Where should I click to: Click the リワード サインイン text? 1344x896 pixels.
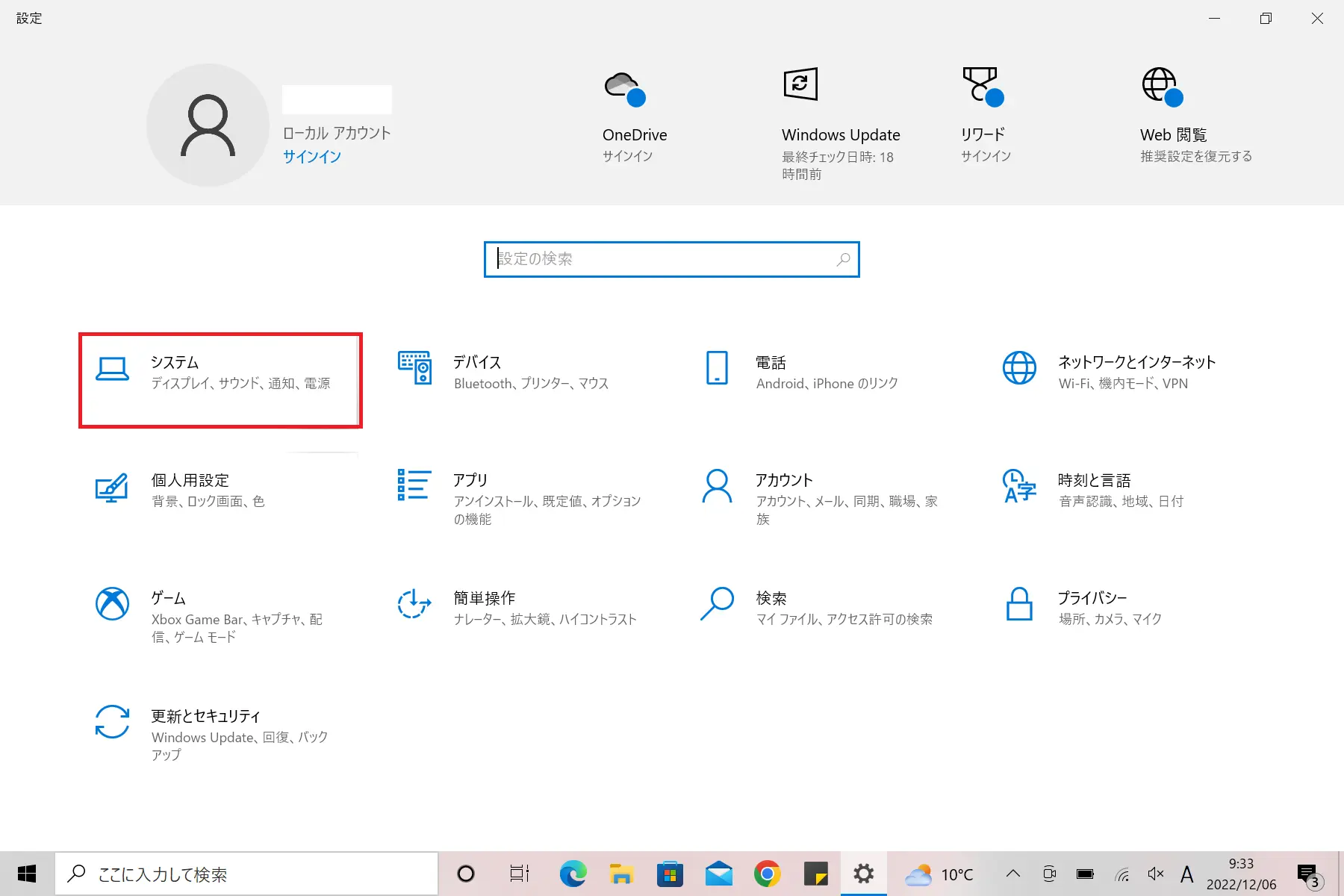[x=986, y=155]
